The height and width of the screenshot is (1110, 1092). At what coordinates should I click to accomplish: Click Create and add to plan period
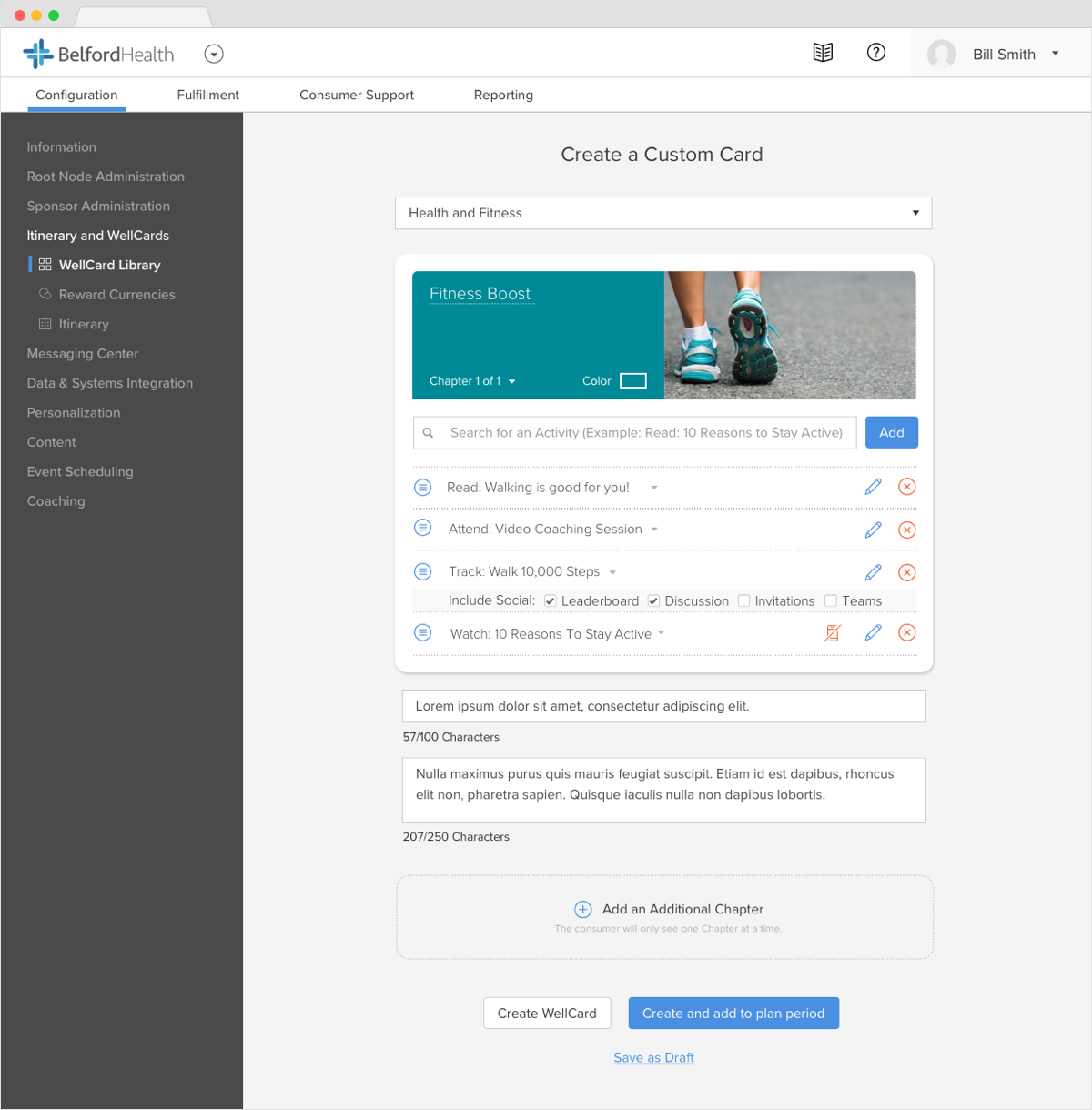point(733,1014)
